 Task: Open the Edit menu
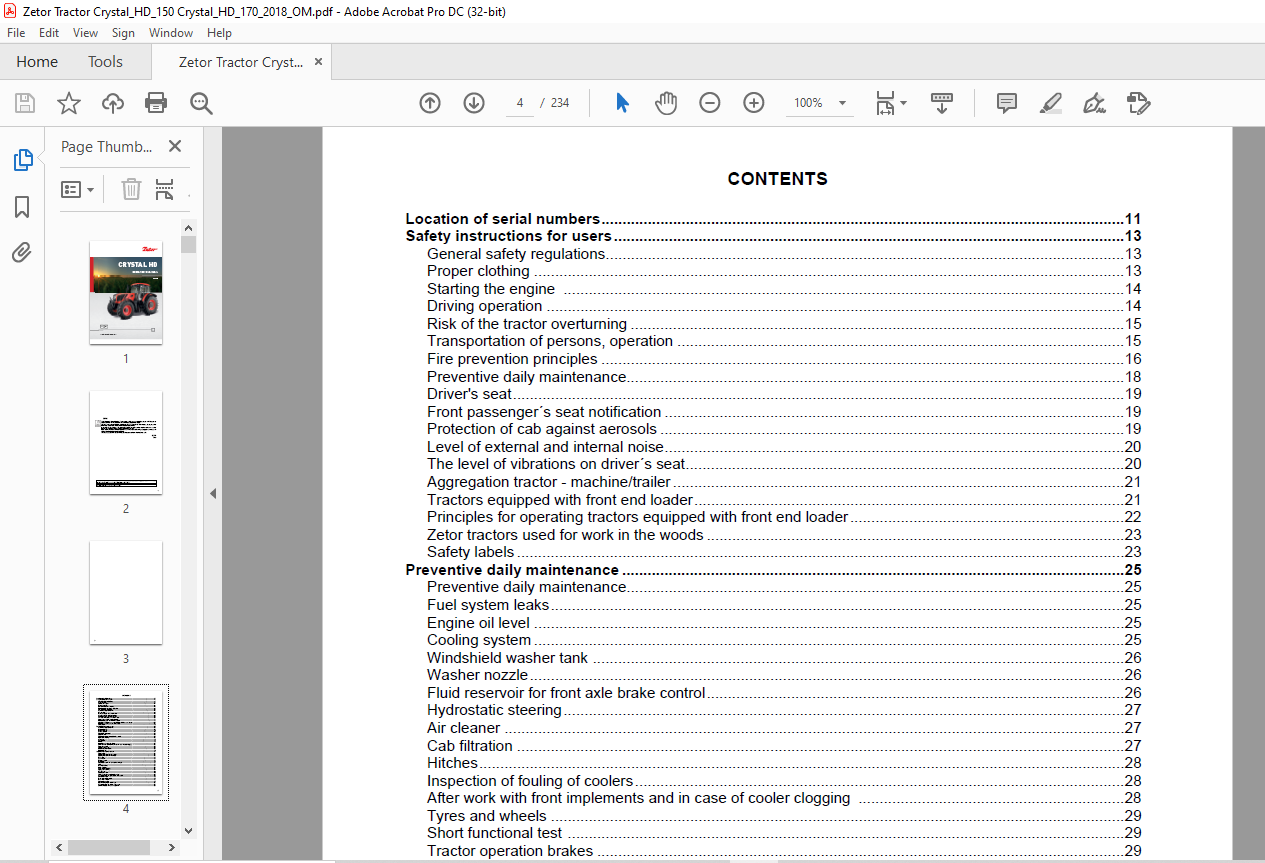[x=49, y=33]
